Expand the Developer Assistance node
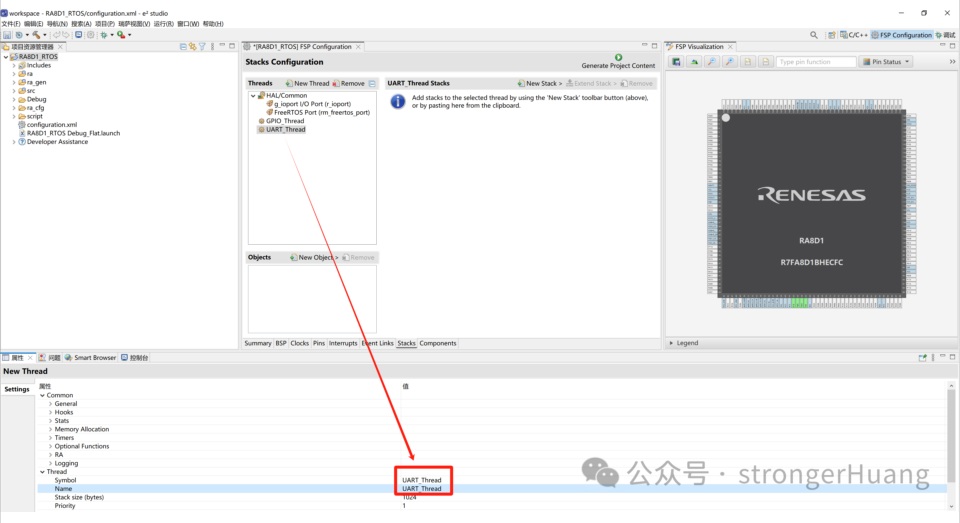The image size is (960, 523). [14, 141]
